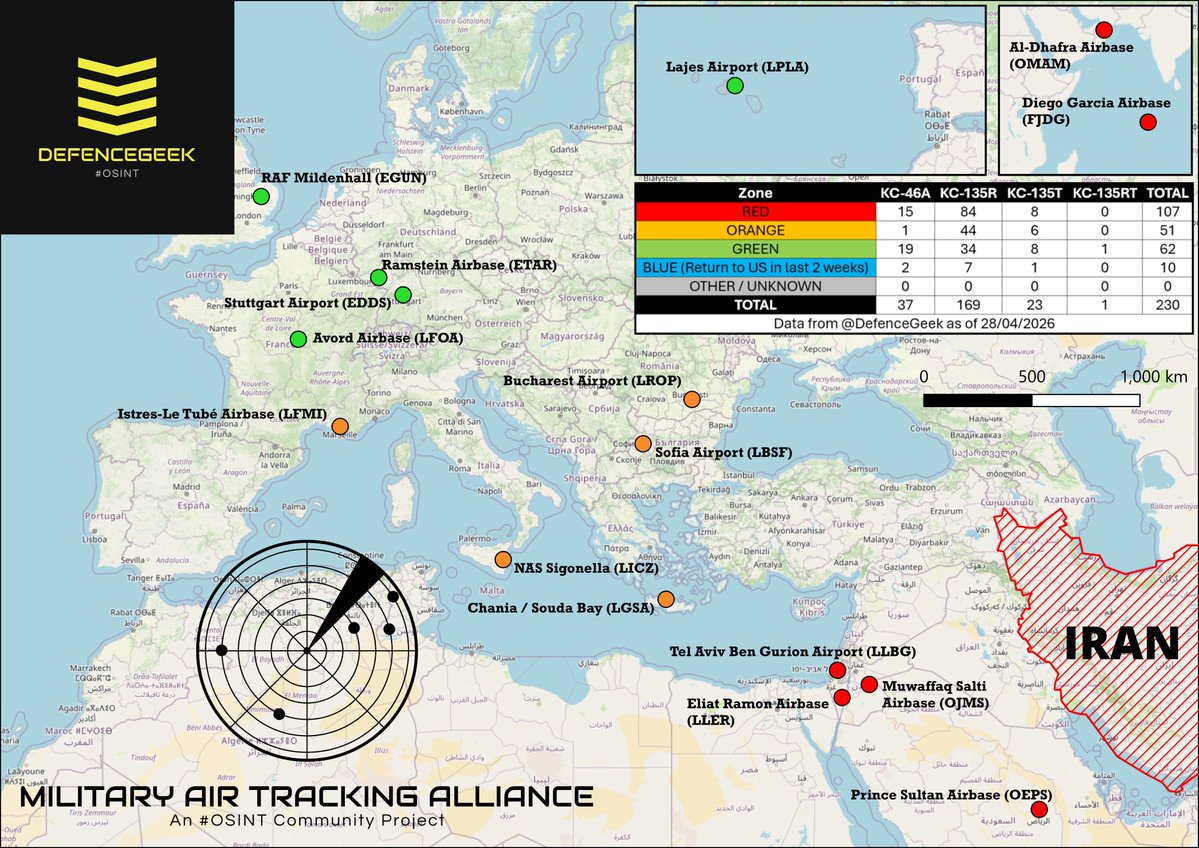Screen dimensions: 1199x848
Task: Click the NAS Sigonella orange marker
Action: [x=502, y=559]
